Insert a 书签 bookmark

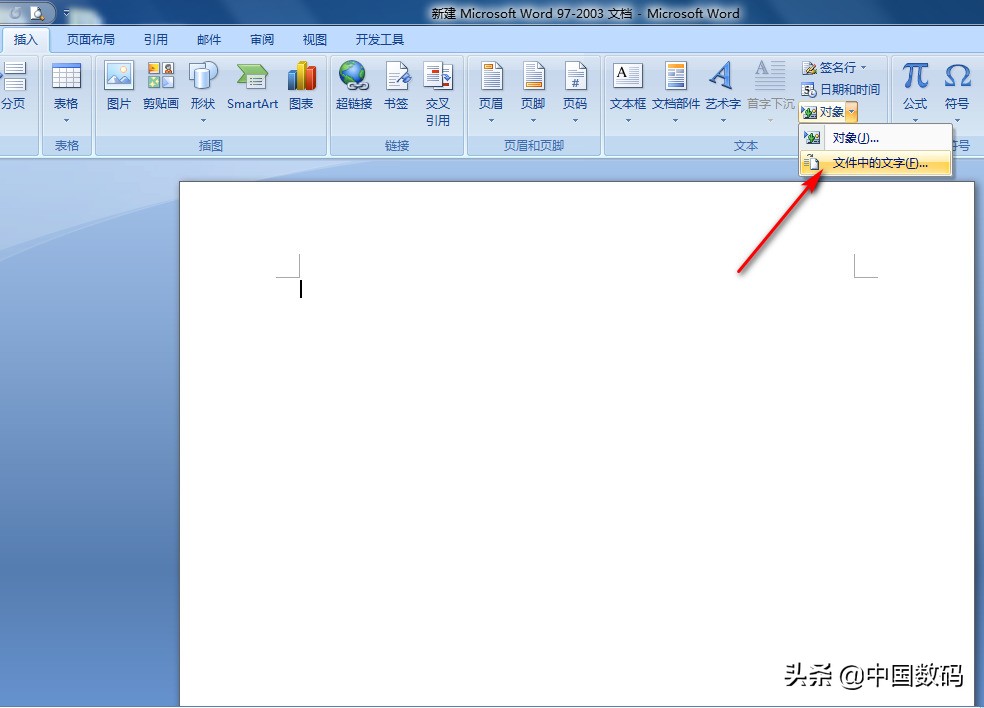pyautogui.click(x=396, y=87)
